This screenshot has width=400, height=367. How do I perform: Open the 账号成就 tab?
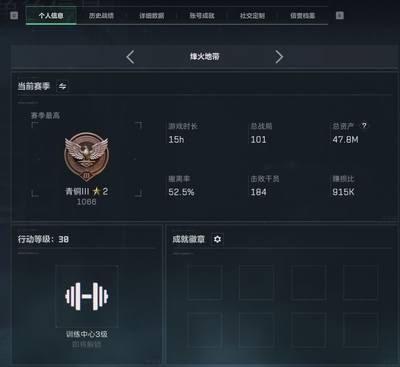[202, 16]
